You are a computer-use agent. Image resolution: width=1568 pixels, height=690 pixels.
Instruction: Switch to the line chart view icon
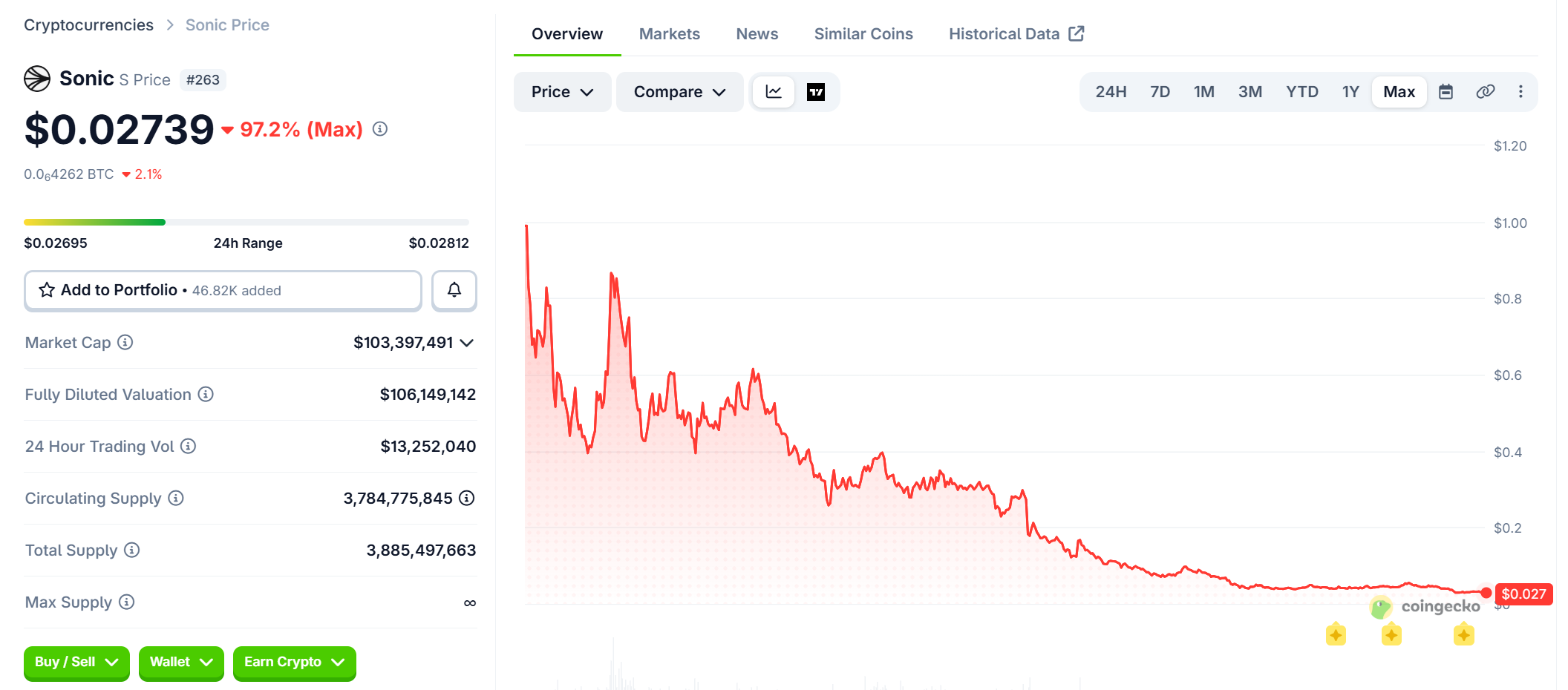[x=774, y=92]
